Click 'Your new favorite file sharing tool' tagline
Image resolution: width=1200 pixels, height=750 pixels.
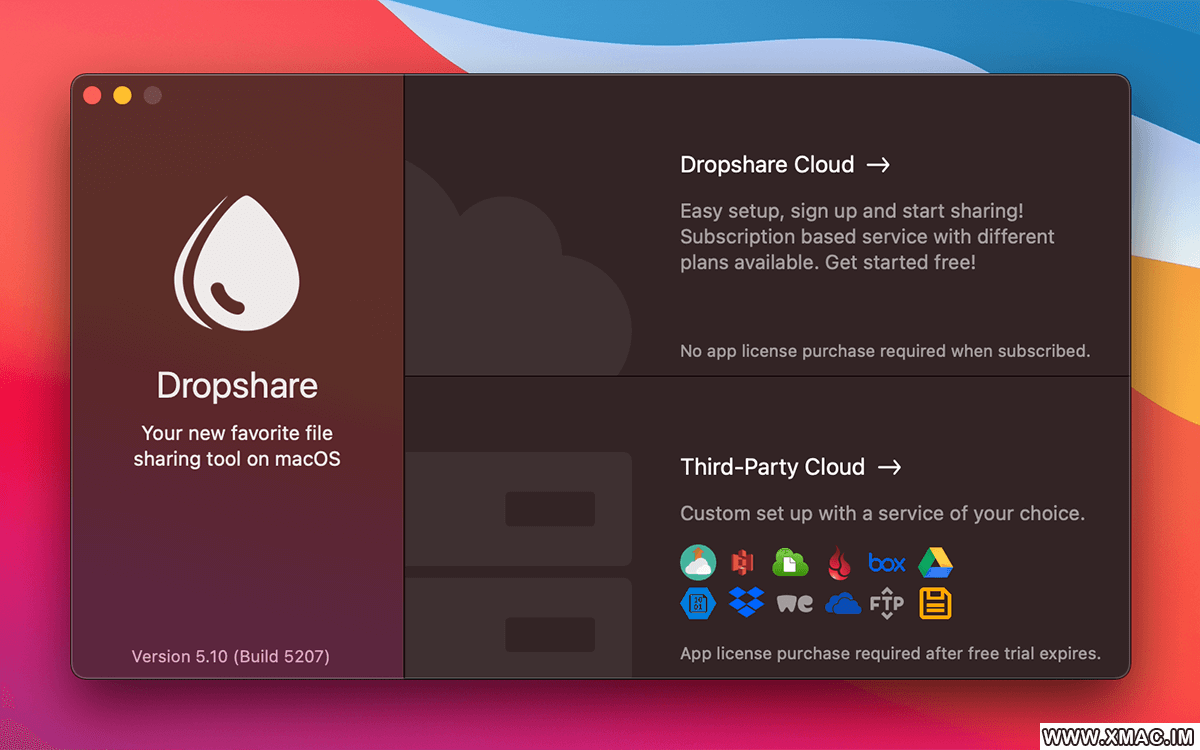point(237,446)
